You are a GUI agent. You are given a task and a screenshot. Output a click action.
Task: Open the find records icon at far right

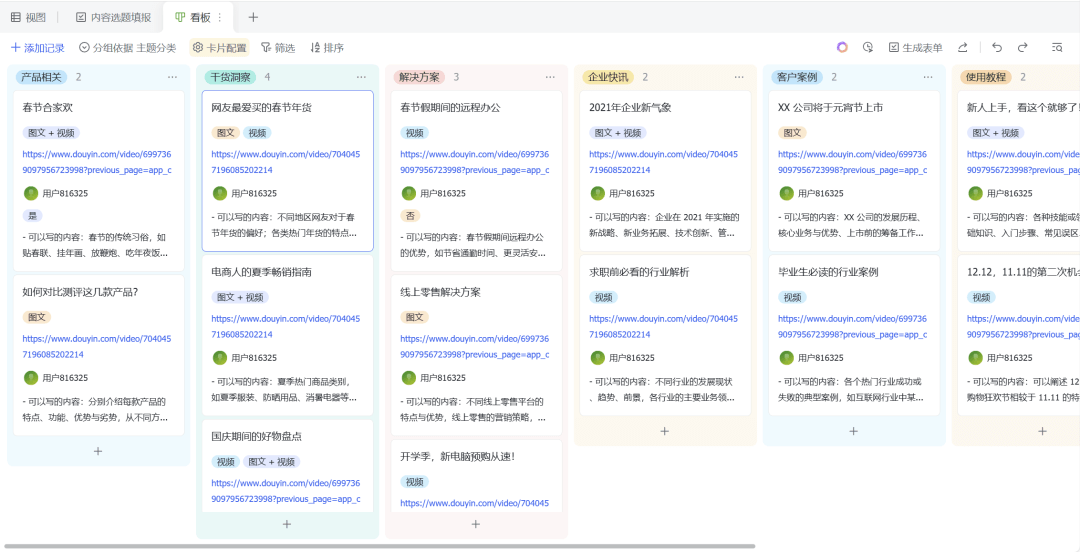1057,47
